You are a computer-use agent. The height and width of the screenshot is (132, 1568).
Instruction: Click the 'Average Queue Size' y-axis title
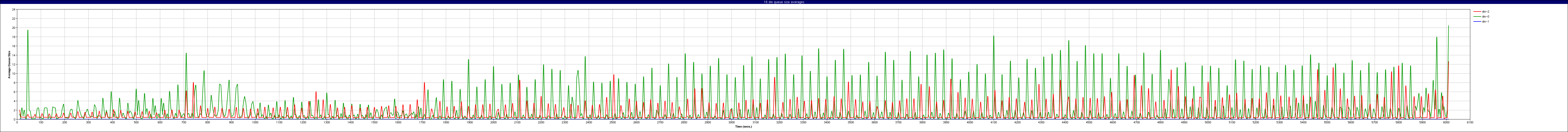click(9, 64)
